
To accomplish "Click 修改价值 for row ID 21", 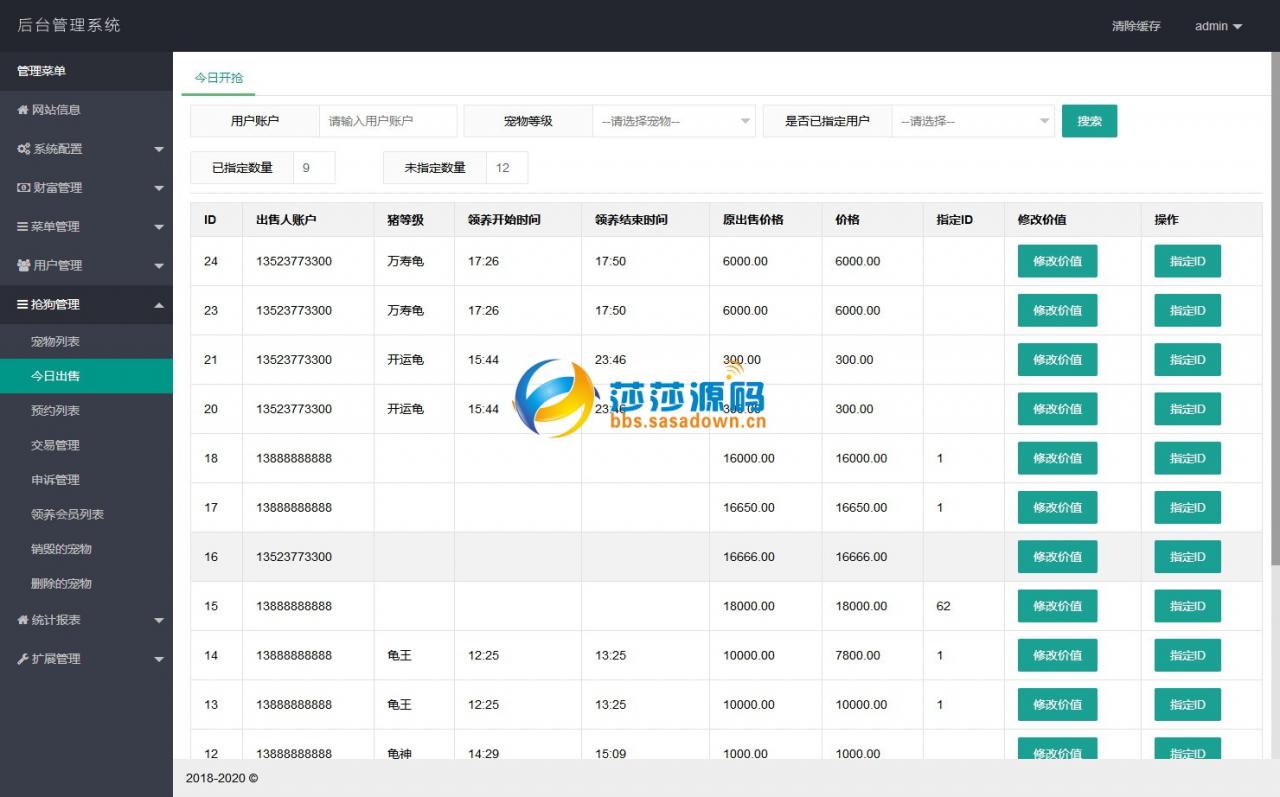I will tap(1057, 359).
